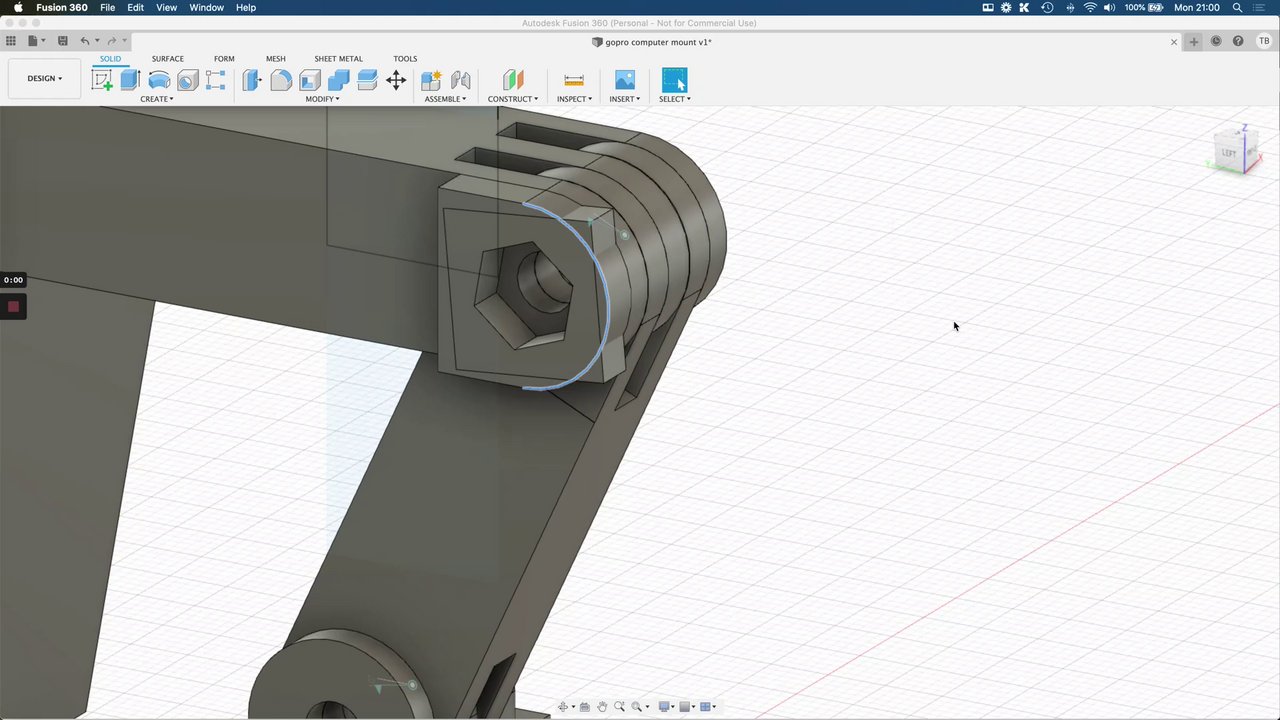Undo the last action
This screenshot has height=720, width=1280.
[85, 41]
